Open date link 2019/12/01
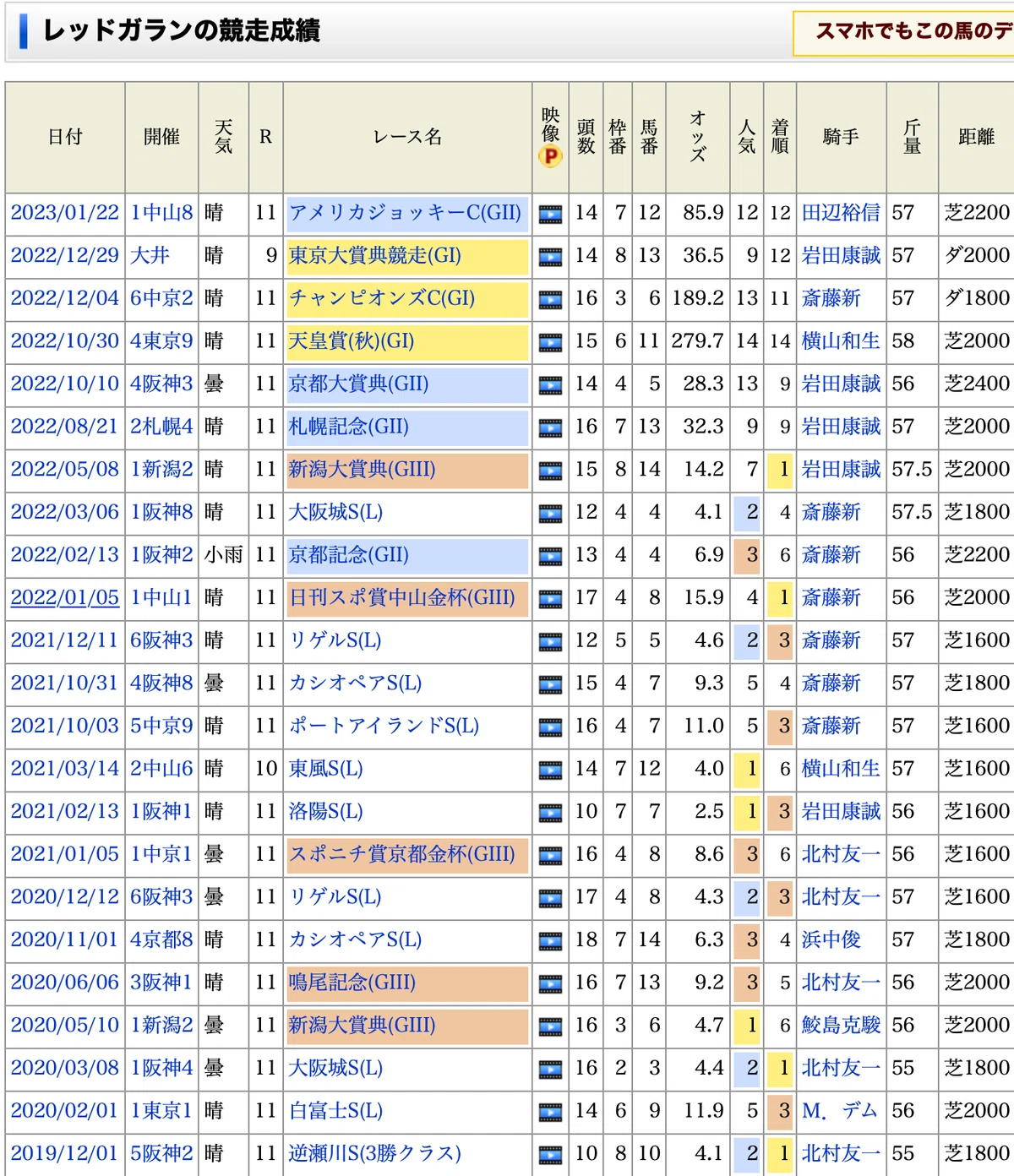This screenshot has width=1014, height=1176. [65, 1153]
